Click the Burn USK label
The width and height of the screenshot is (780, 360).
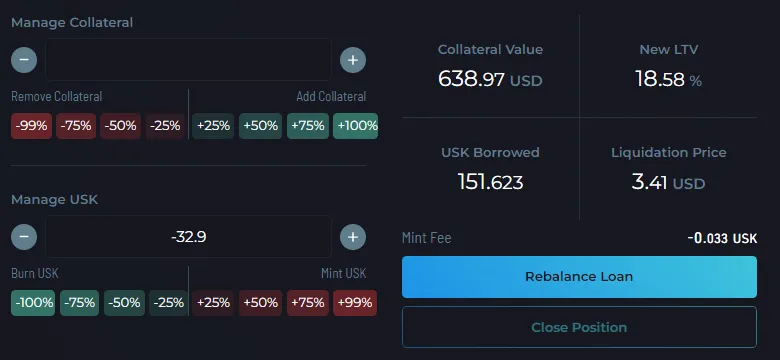(35, 273)
